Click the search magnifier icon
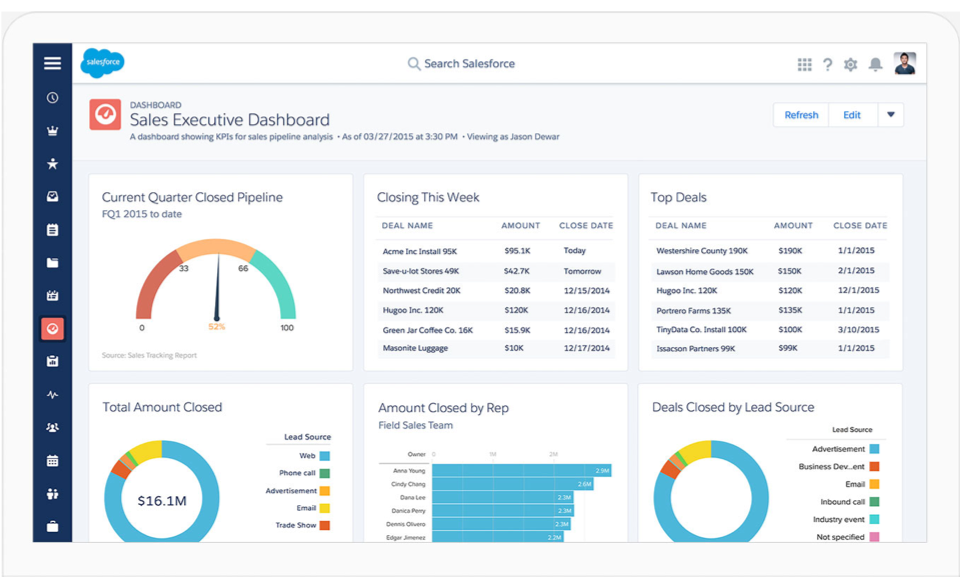The height and width of the screenshot is (577, 960). point(414,64)
